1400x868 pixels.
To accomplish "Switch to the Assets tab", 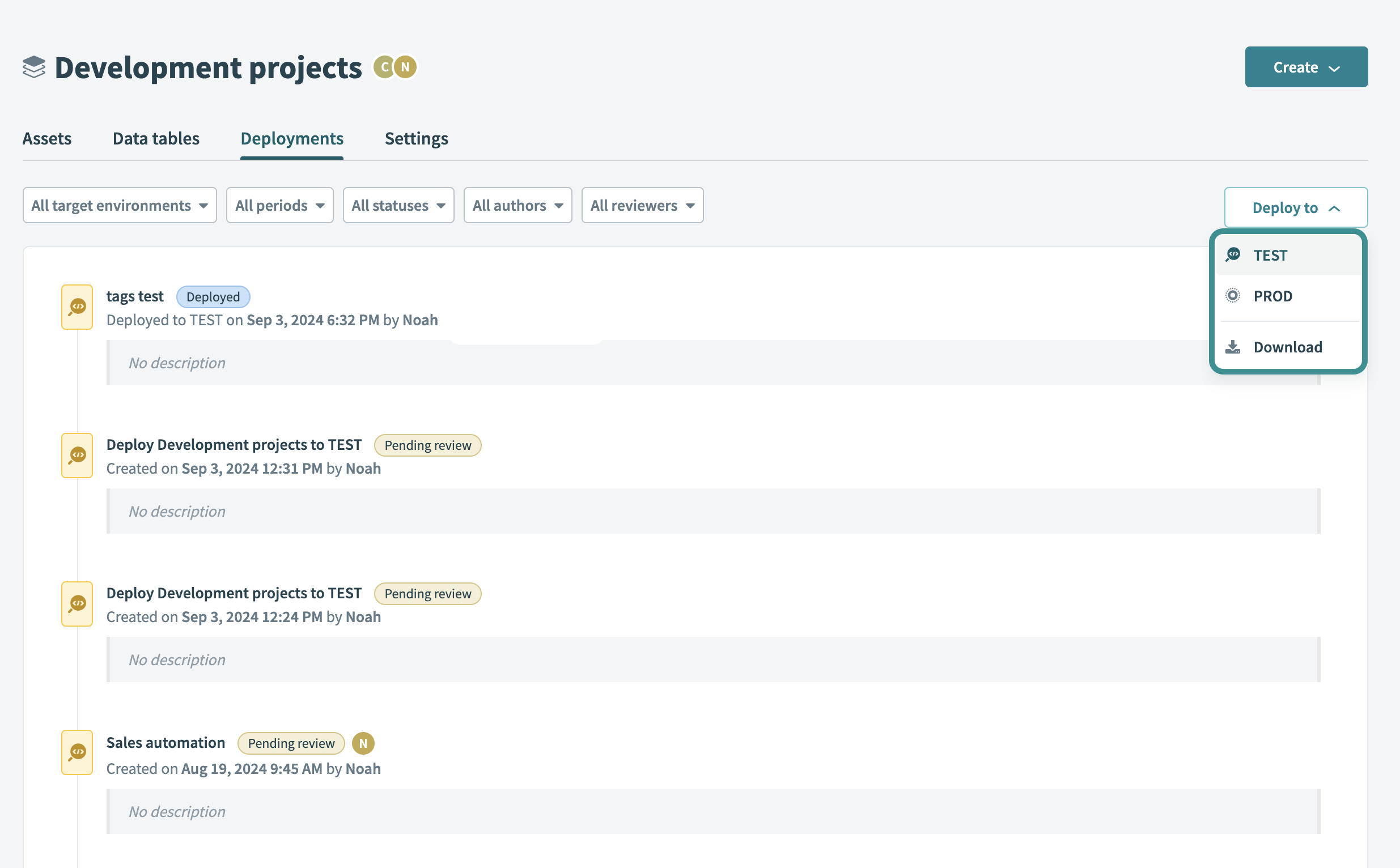I will tap(47, 138).
